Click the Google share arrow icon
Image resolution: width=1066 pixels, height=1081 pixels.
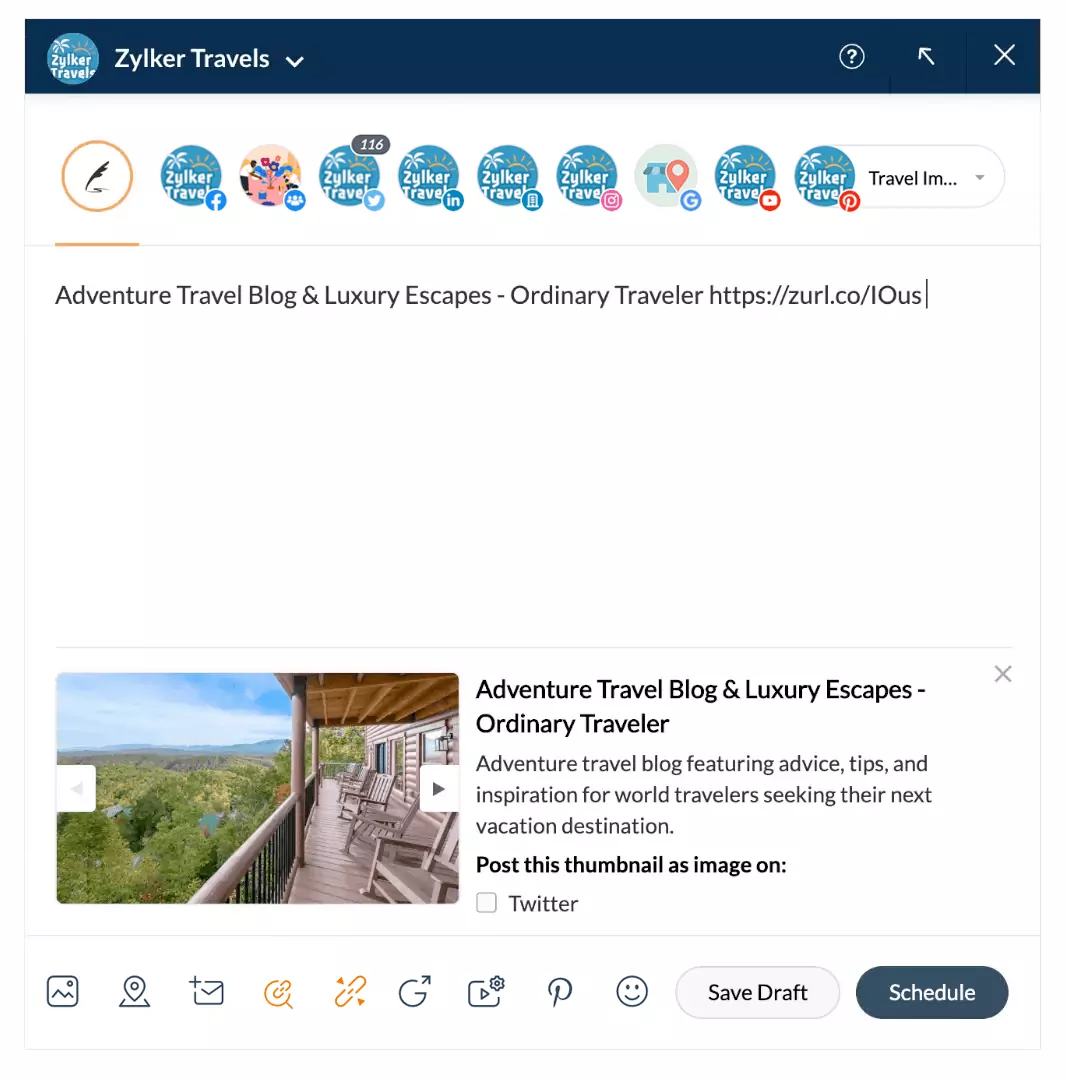(415, 991)
